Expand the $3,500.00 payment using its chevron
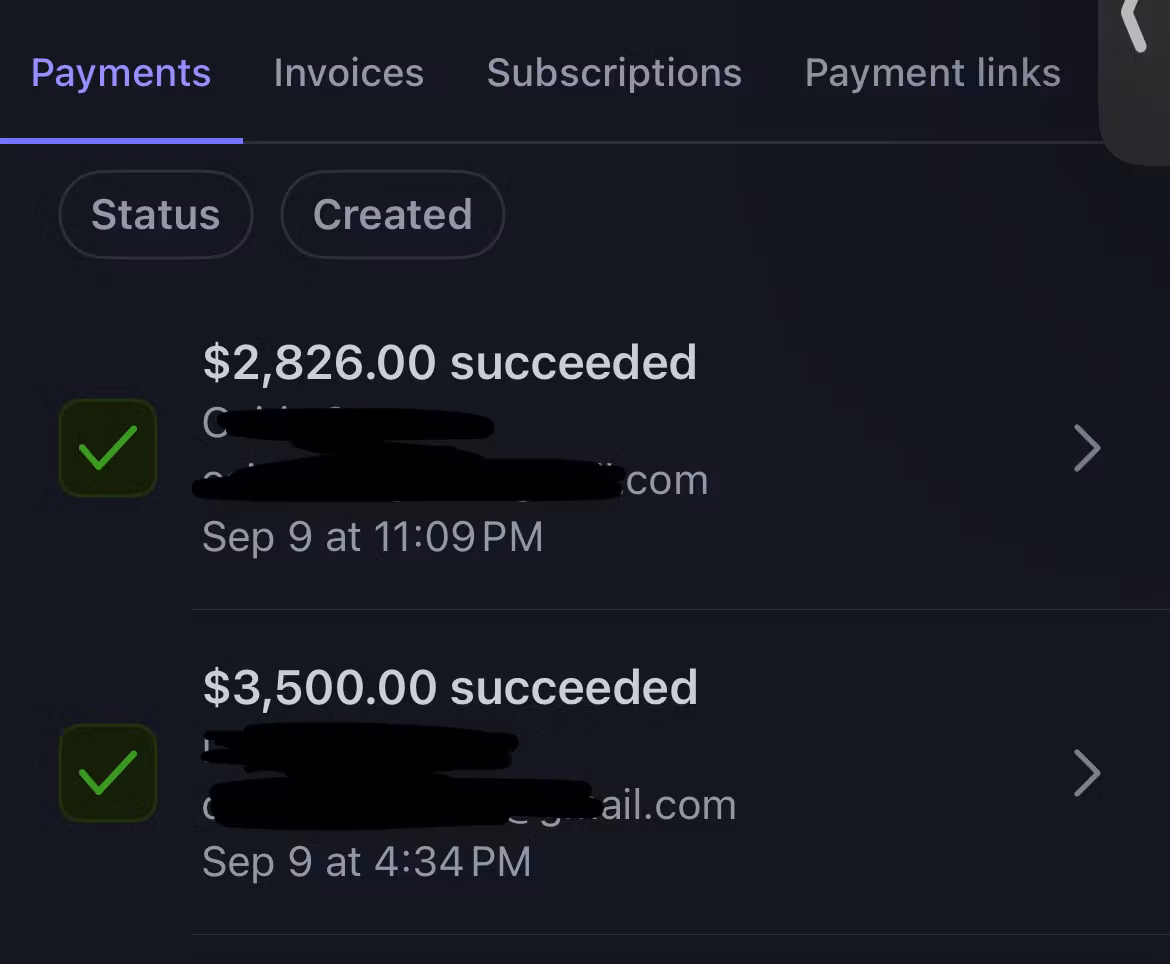Screen dimensions: 1170x964 [1087, 773]
